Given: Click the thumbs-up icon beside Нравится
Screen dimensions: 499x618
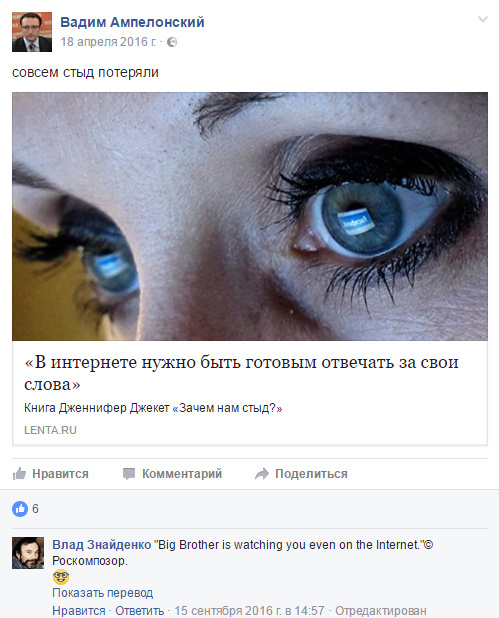Looking at the screenshot, I should 19,473.
